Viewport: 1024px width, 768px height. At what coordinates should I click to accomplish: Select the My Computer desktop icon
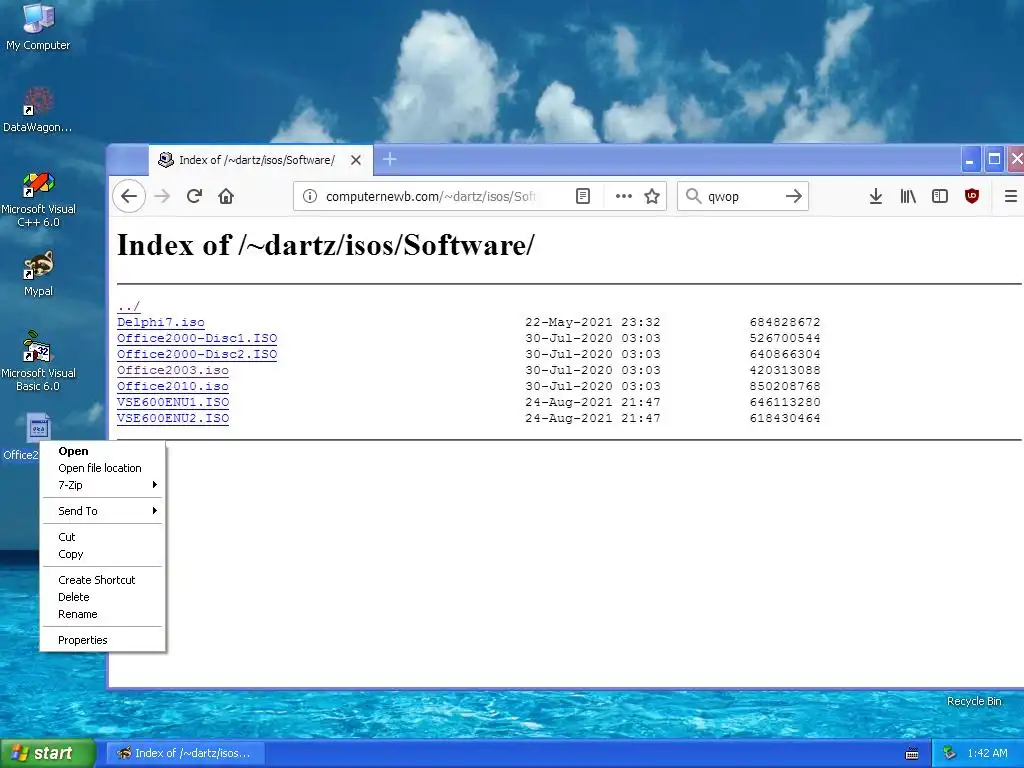click(x=38, y=27)
